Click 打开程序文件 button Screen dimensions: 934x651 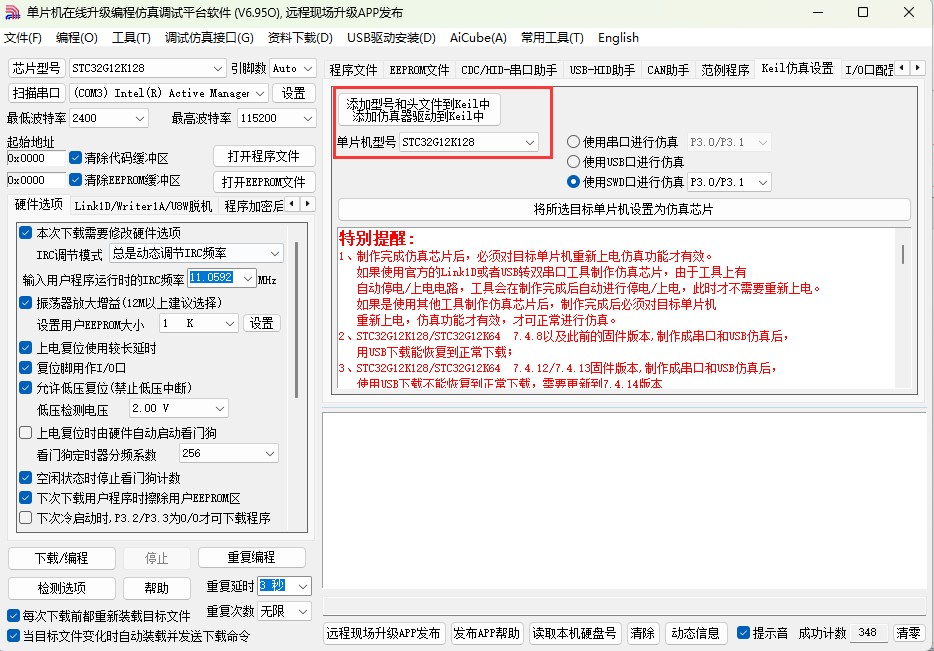coord(264,157)
